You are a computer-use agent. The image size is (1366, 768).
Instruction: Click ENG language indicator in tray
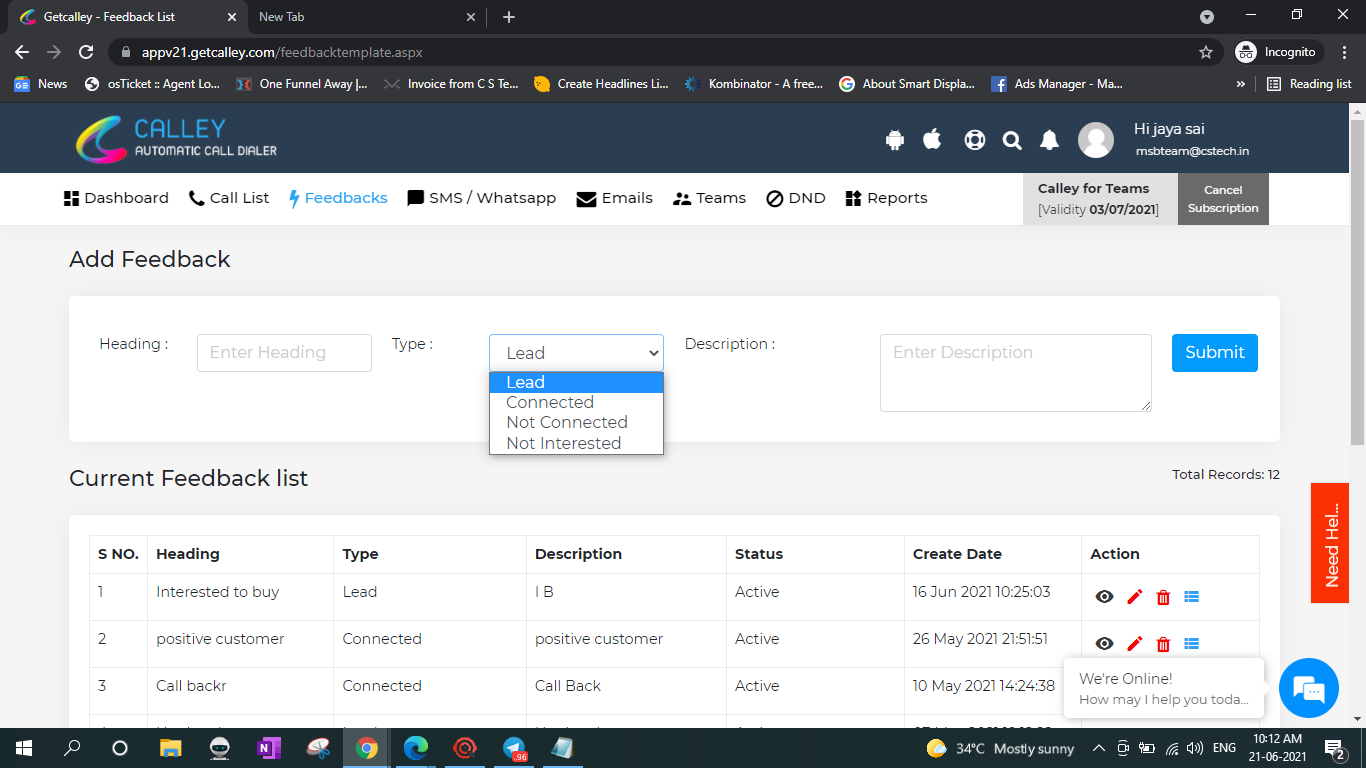(x=1224, y=748)
